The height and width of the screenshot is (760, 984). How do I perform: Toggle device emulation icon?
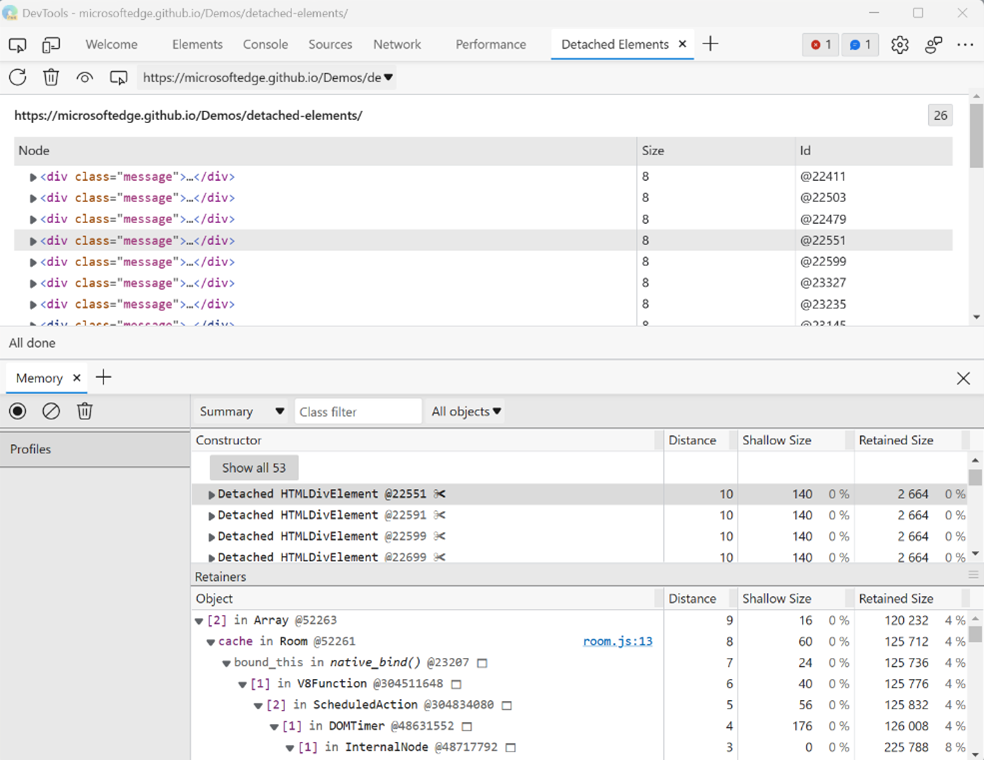(x=51, y=45)
